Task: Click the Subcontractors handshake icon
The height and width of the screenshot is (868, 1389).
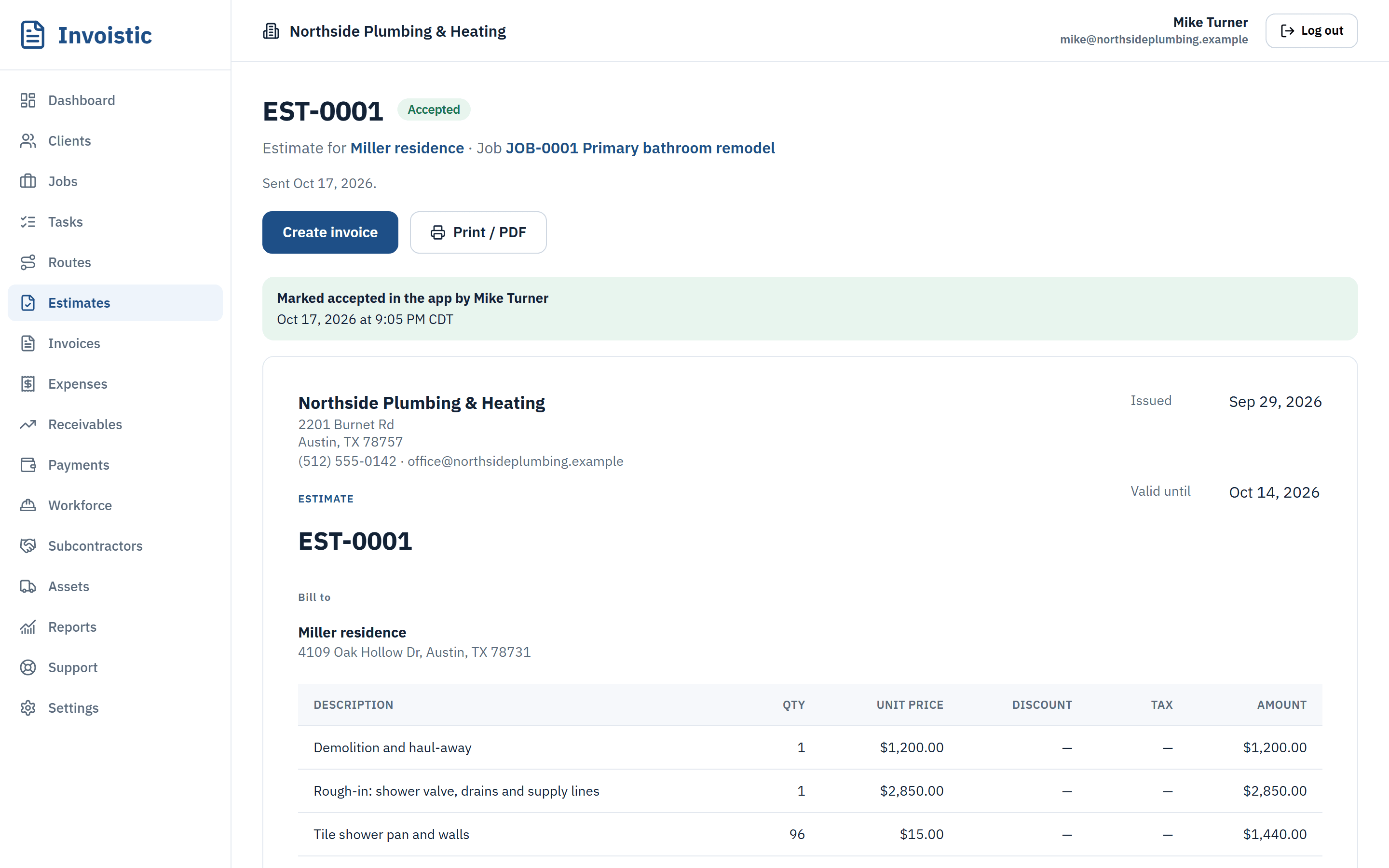Action: 28,546
